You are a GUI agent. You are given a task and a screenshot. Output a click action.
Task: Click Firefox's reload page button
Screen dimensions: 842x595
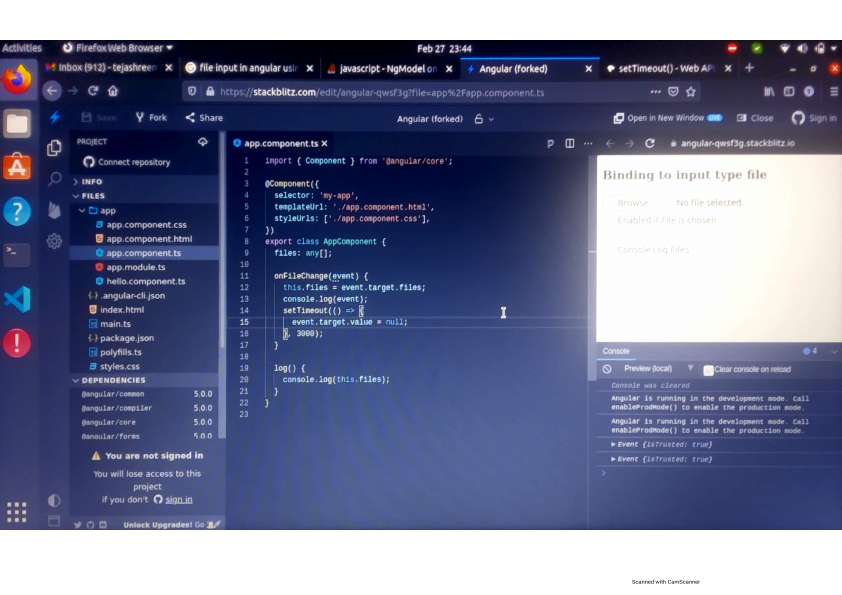pyautogui.click(x=93, y=91)
